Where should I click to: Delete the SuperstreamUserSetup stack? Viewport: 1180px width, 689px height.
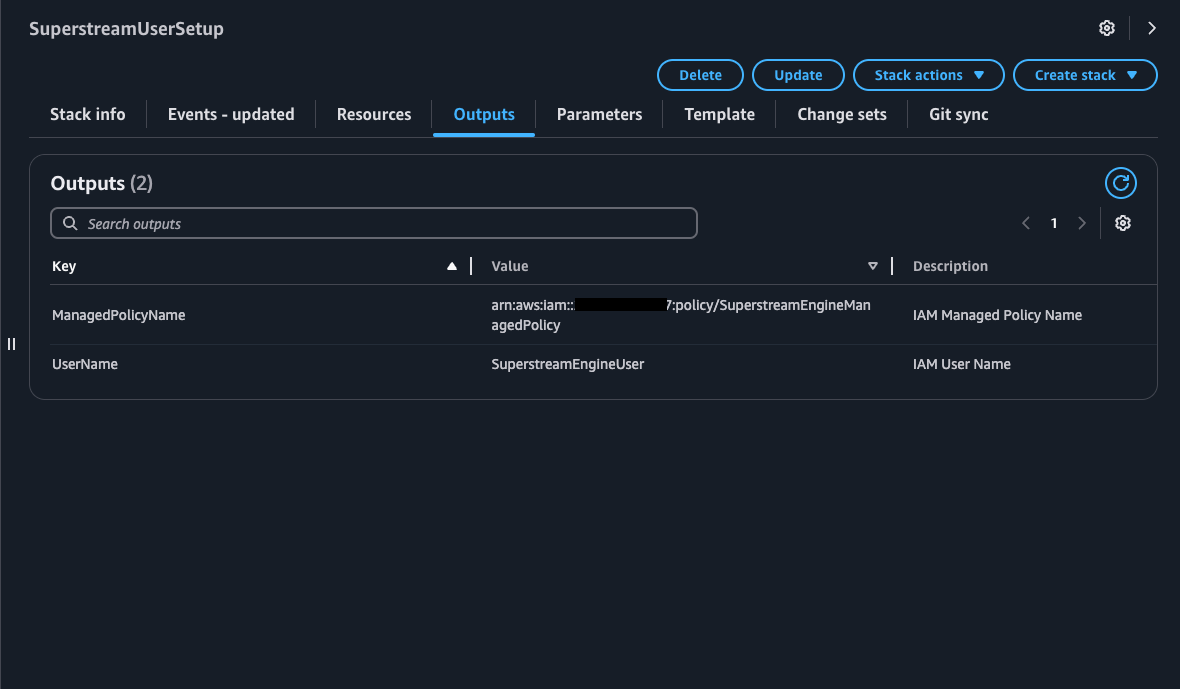700,75
